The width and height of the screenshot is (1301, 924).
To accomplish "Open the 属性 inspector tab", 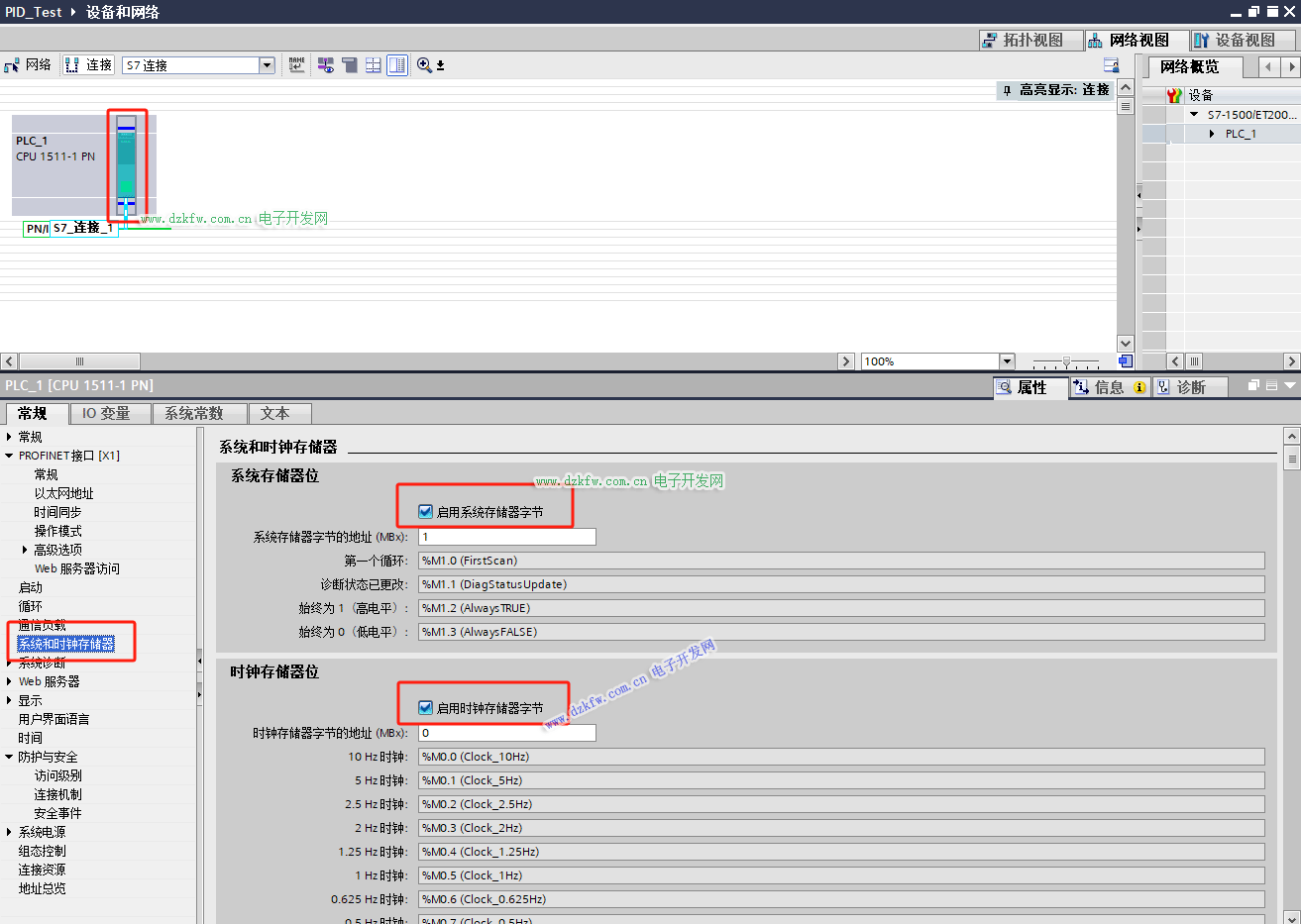I will coord(1030,387).
